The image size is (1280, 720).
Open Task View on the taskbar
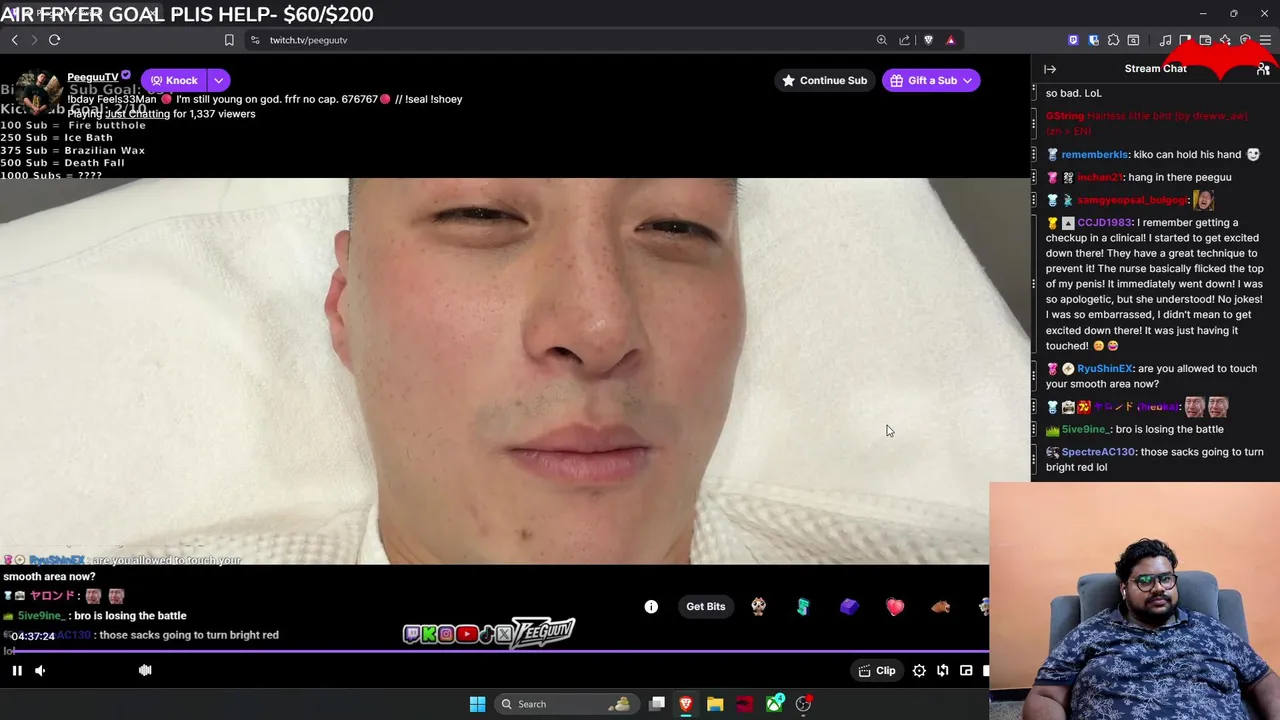coord(657,704)
